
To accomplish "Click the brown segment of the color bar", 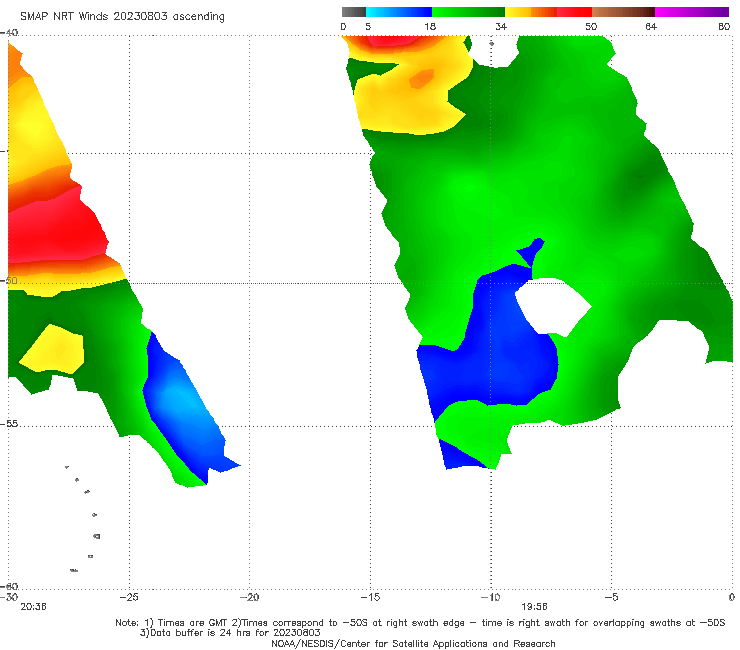I will point(623,12).
